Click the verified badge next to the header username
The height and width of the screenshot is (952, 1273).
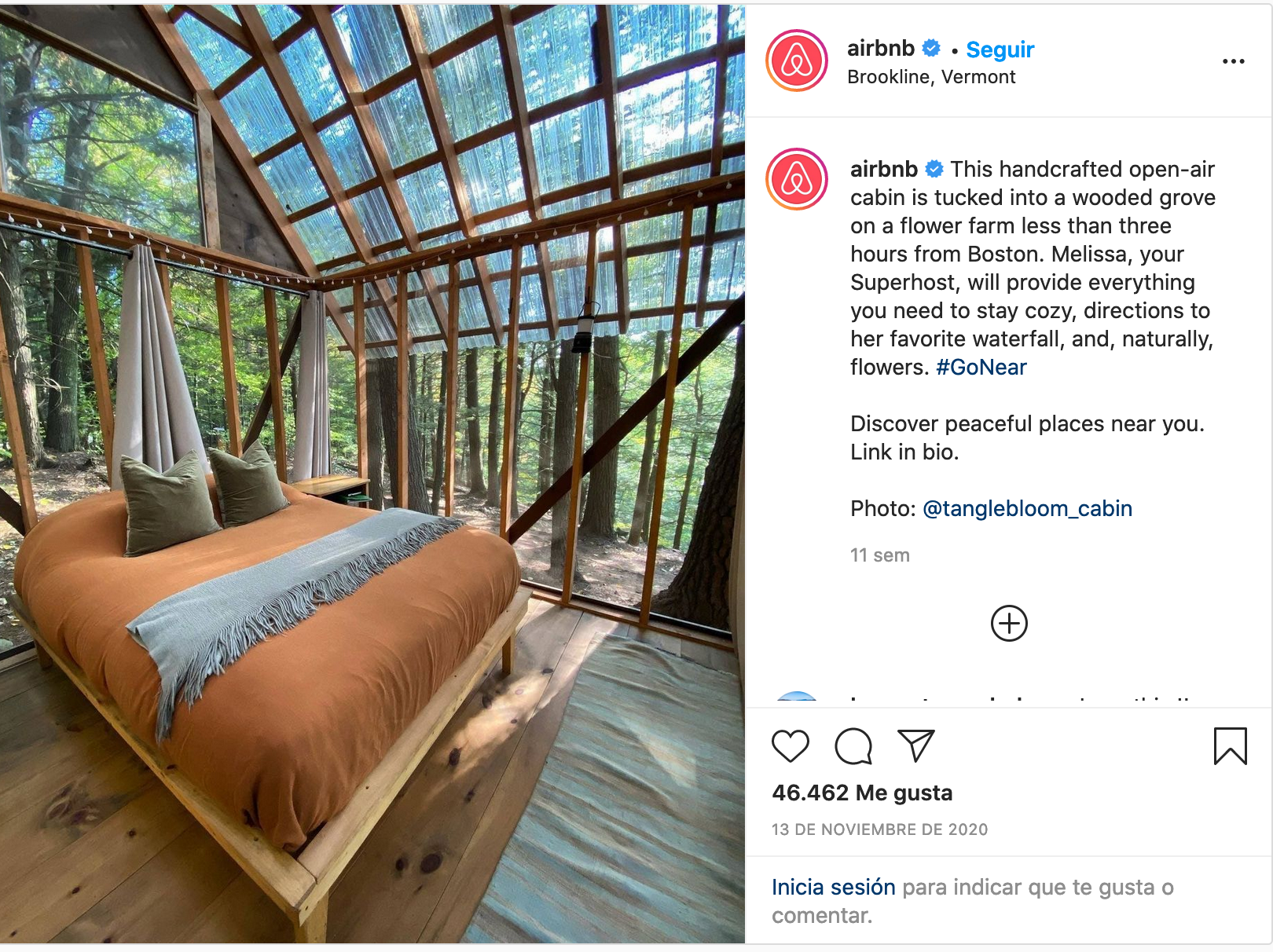coord(931,48)
